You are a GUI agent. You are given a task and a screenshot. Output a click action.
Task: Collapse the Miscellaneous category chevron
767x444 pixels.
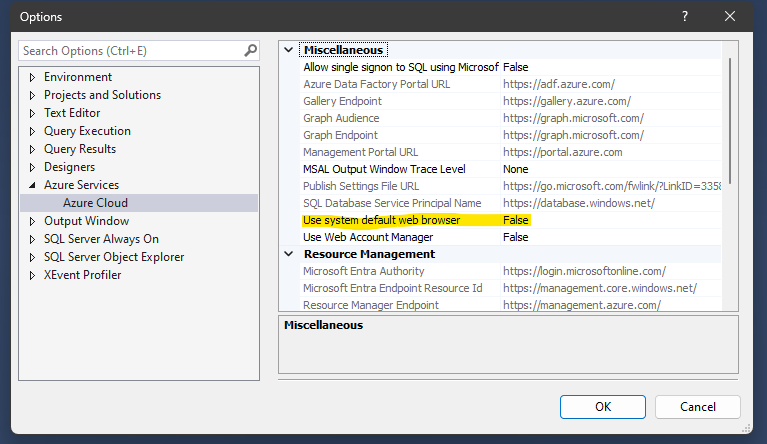(289, 50)
